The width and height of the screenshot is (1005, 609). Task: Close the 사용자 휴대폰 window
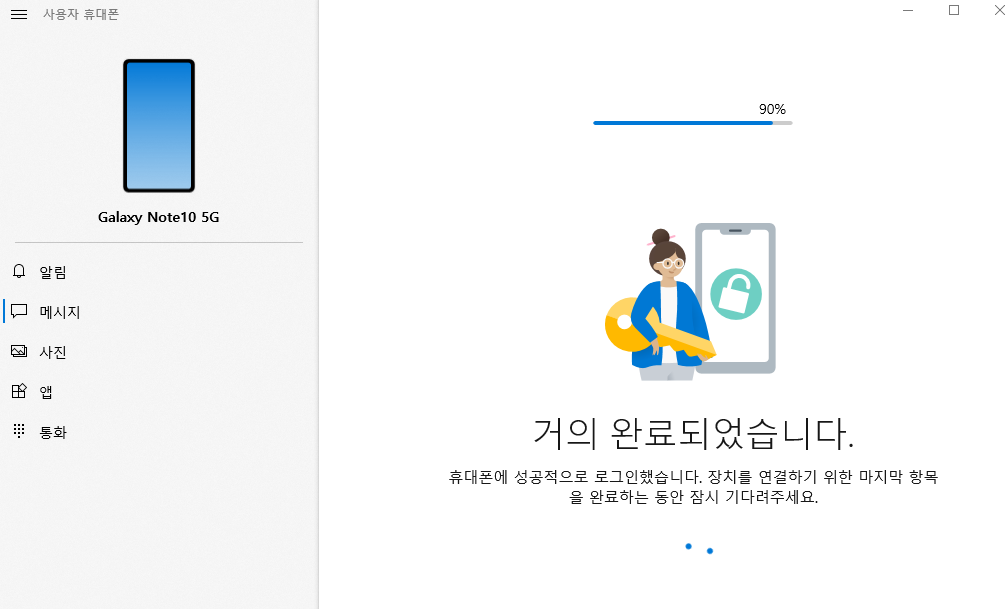[998, 10]
